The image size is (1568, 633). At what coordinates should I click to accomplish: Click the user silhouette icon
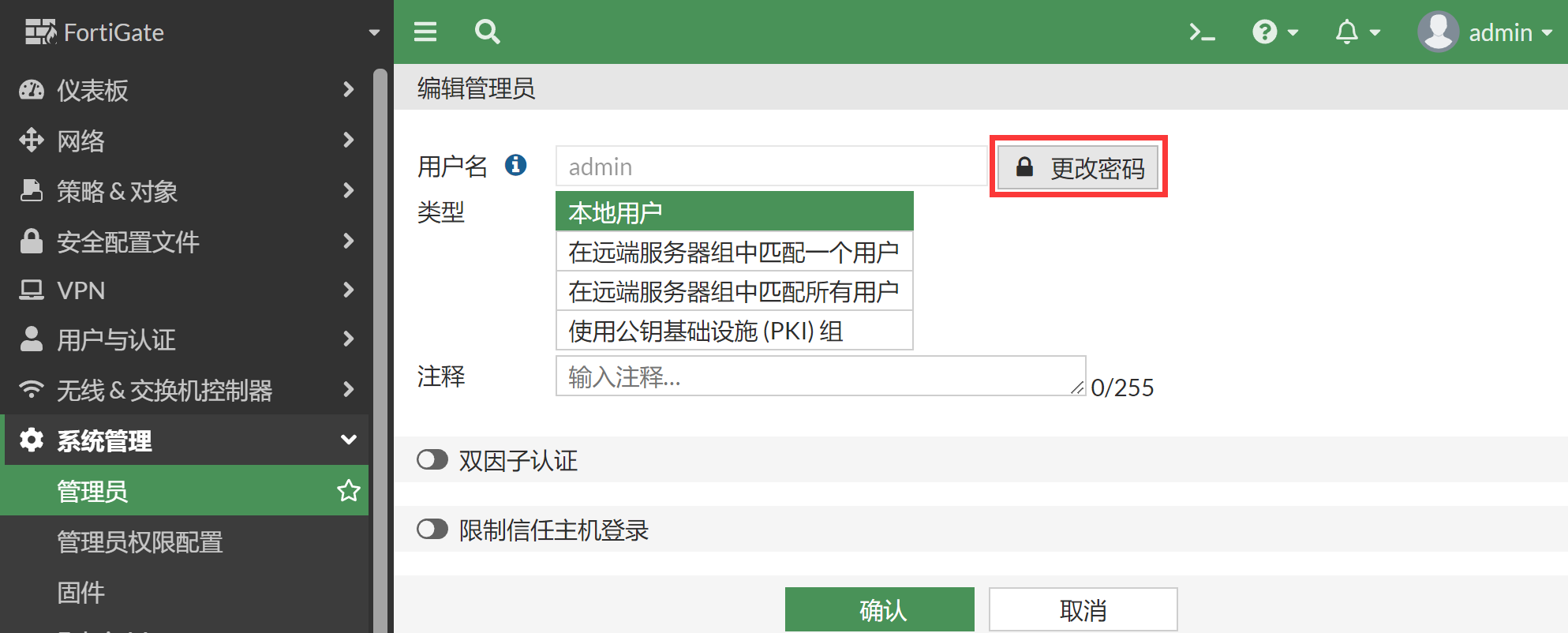(x=32, y=339)
